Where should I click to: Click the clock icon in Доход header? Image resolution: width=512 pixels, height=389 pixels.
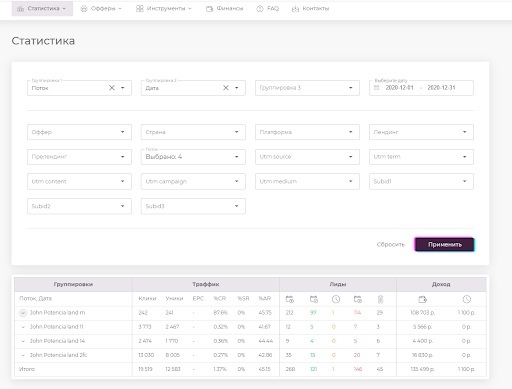pyautogui.click(x=467, y=299)
